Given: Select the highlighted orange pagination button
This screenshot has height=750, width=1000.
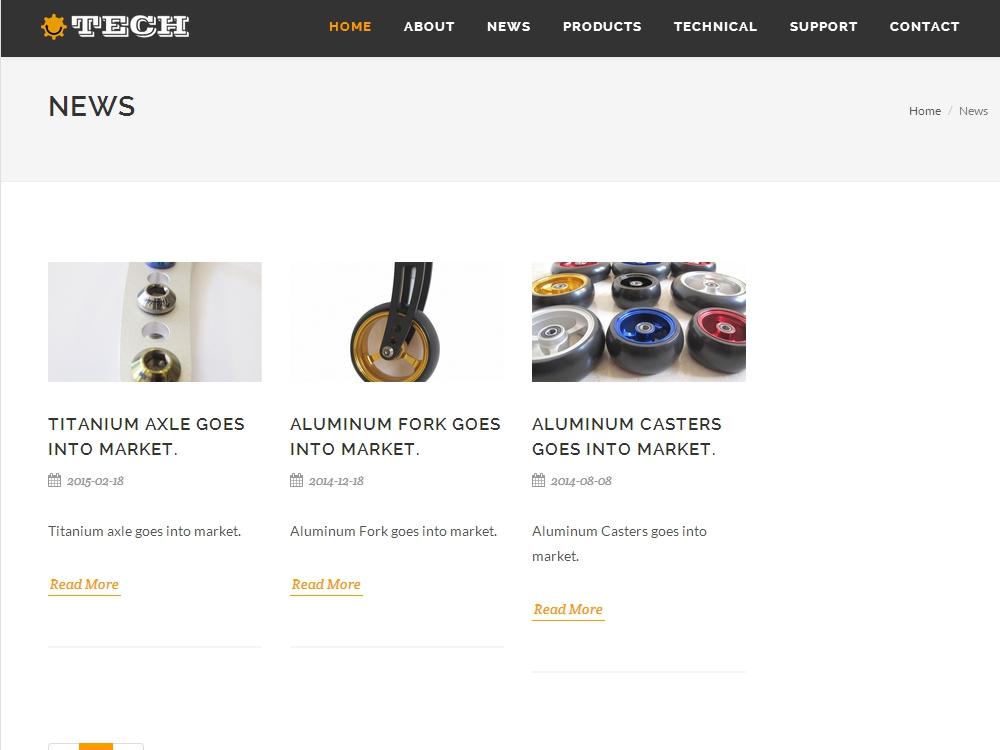Looking at the screenshot, I should coord(96,746).
